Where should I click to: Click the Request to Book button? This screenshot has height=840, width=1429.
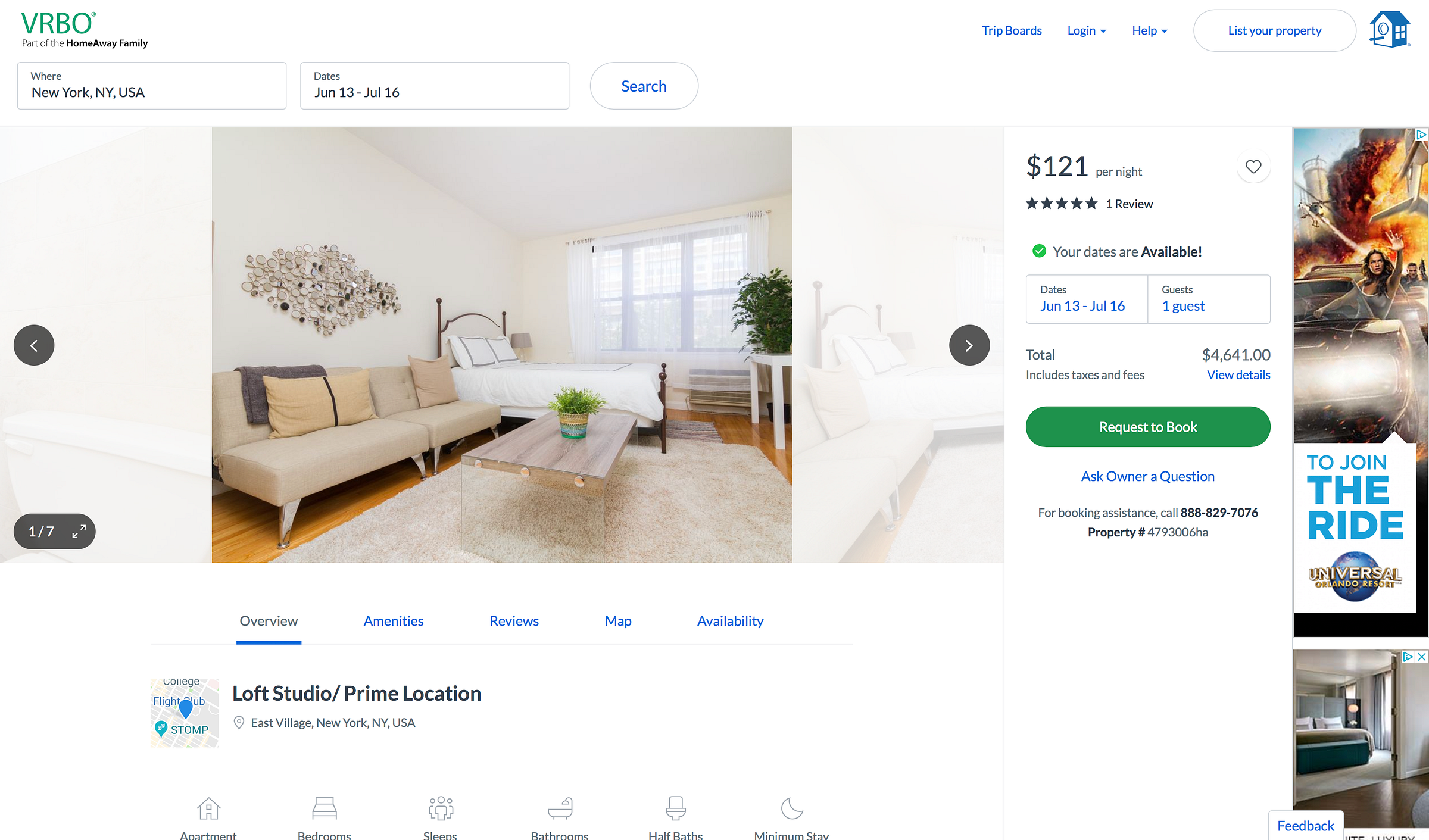pyautogui.click(x=1148, y=427)
